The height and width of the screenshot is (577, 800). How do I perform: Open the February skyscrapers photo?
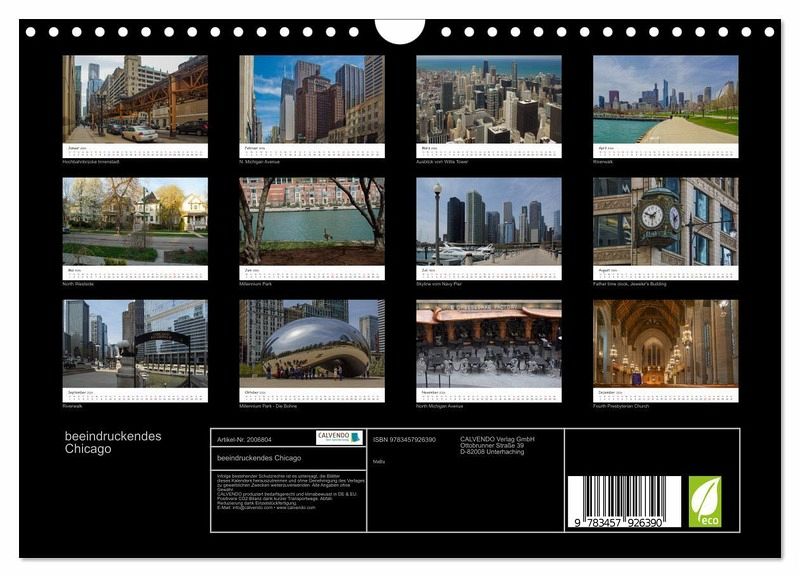coord(312,99)
